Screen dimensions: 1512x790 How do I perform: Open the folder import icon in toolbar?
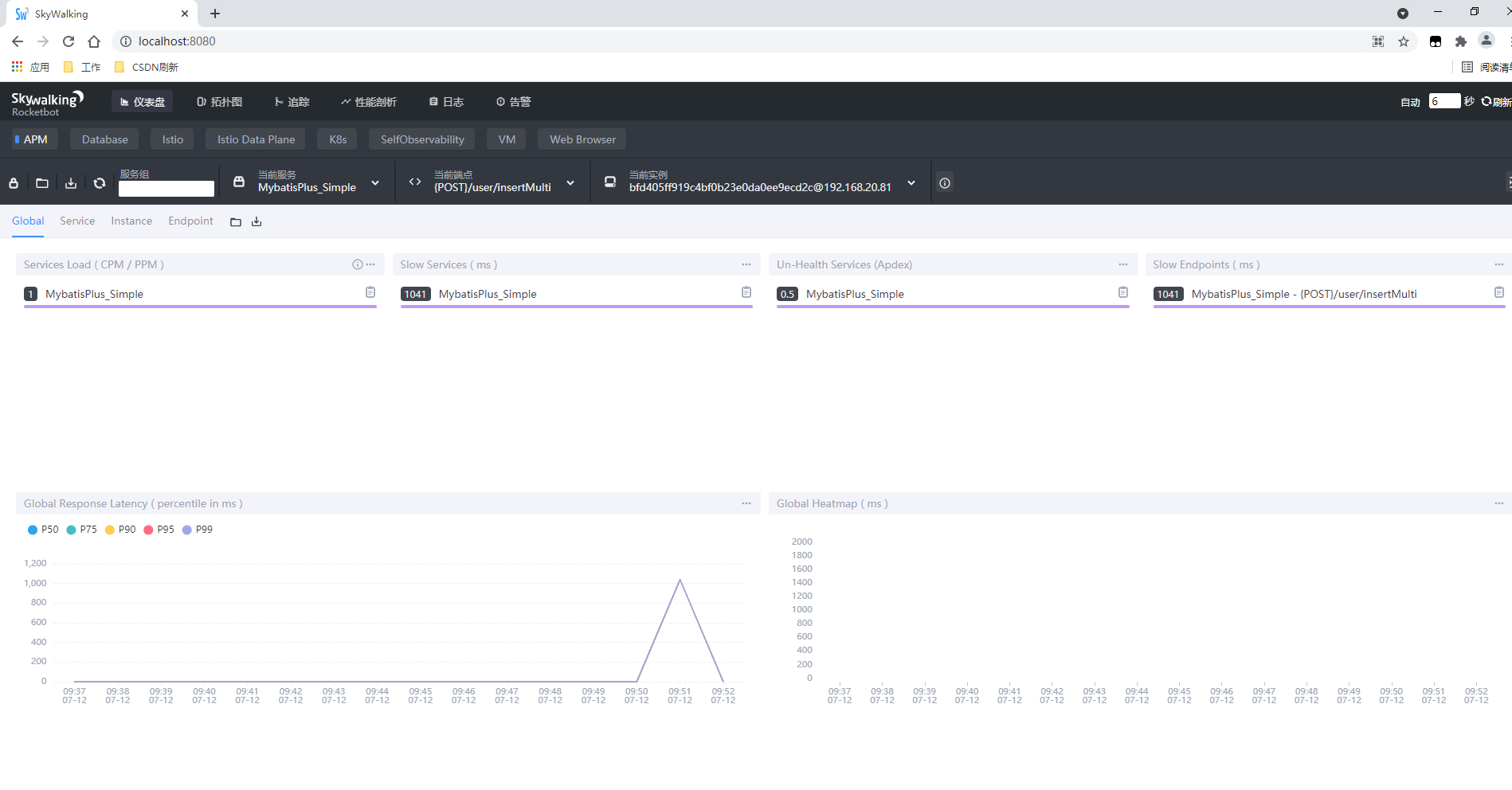coord(42,183)
